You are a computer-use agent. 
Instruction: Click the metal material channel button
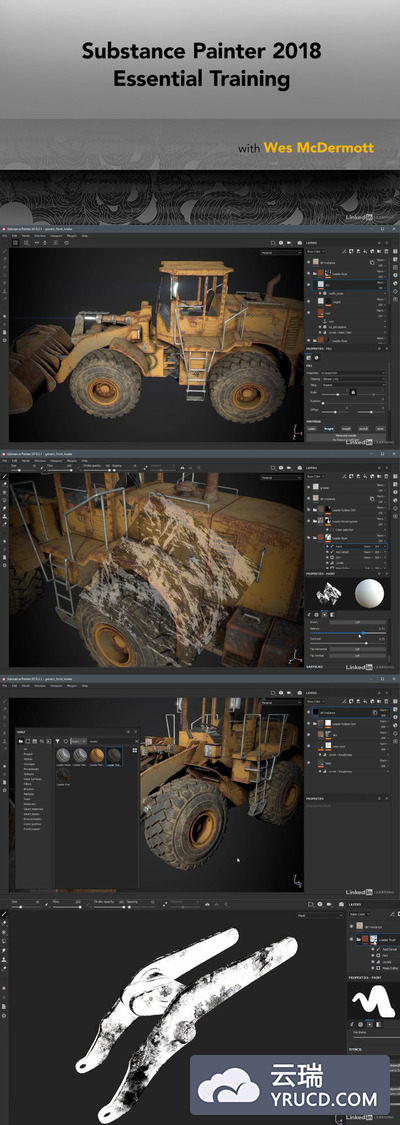[363, 428]
